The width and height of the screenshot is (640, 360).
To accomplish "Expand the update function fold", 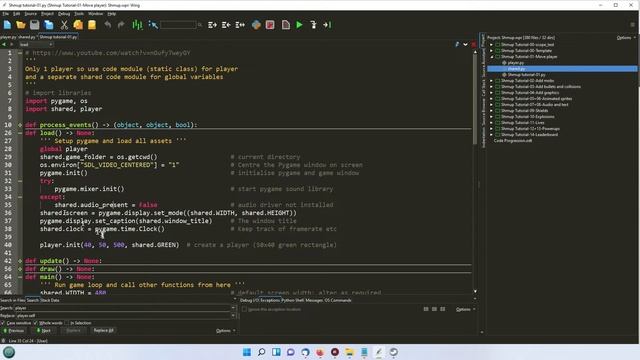I will 20,261.
